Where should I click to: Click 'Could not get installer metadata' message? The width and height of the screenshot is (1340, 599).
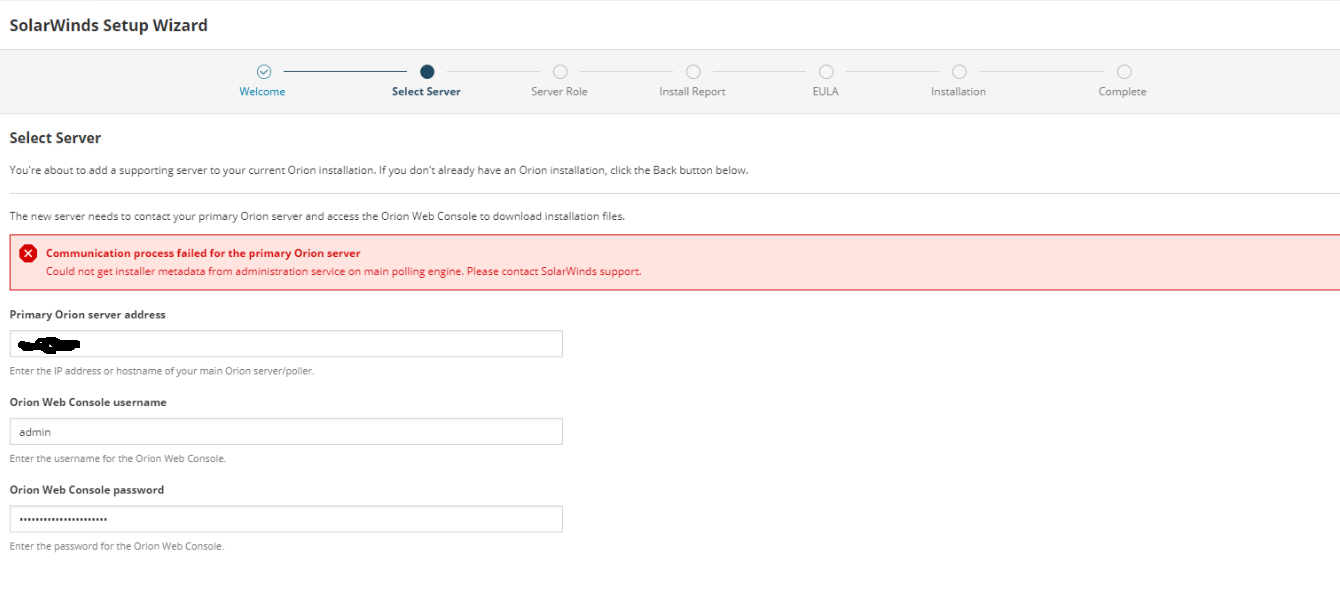pyautogui.click(x=343, y=271)
